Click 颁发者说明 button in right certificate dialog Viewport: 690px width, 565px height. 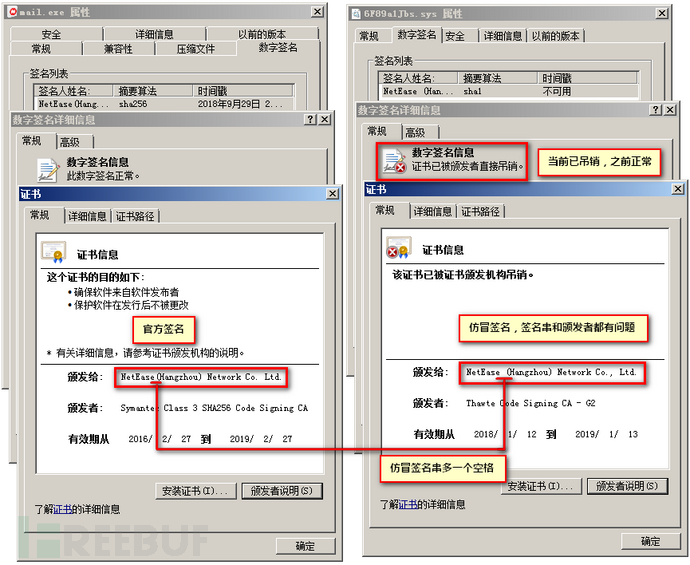[x=628, y=486]
